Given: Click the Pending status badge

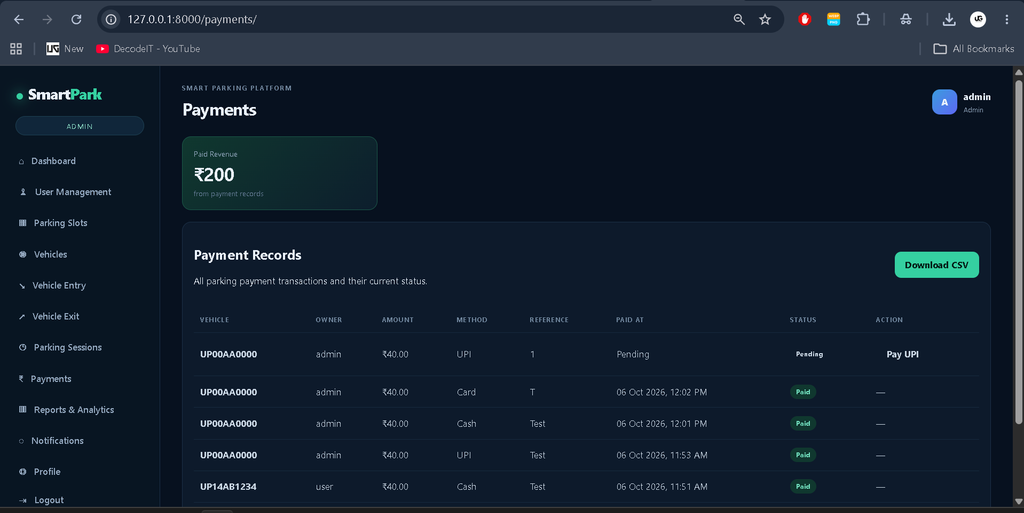Looking at the screenshot, I should (x=809, y=354).
